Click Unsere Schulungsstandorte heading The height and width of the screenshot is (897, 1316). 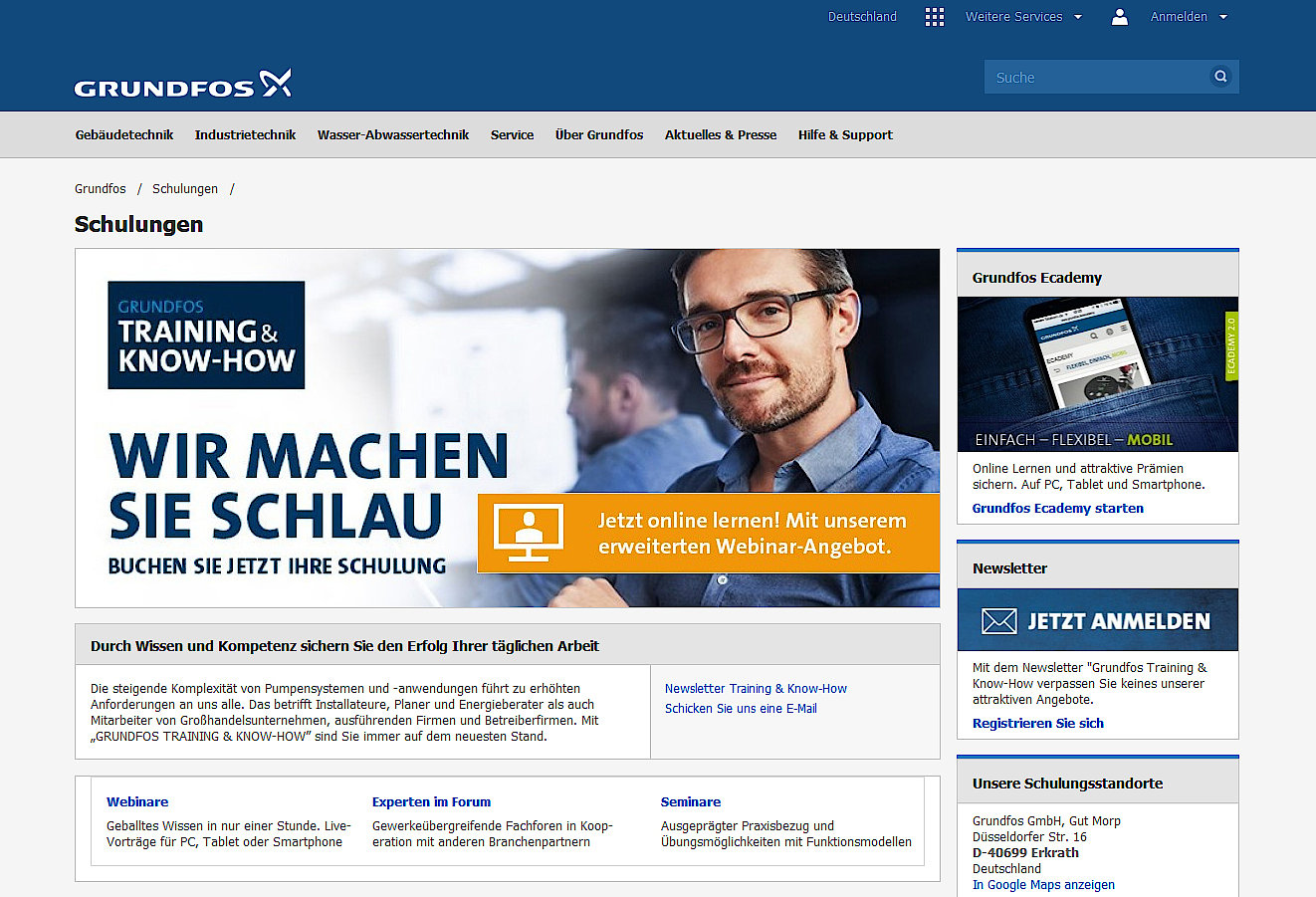[x=1068, y=784]
